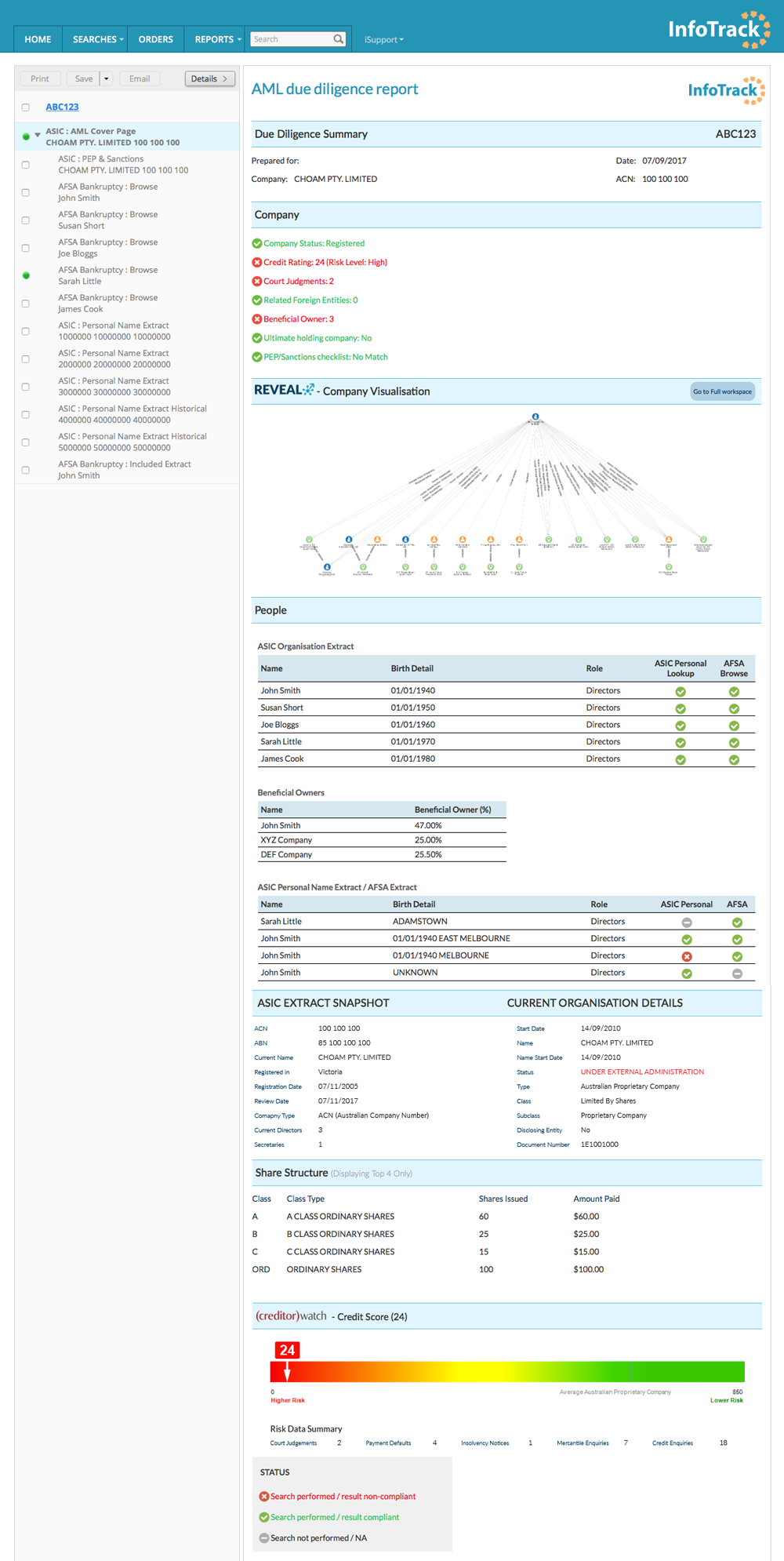Select ASIC AML Cover Page CHOAM item
Image resolution: width=784 pixels, height=1561 pixels.
pos(127,136)
